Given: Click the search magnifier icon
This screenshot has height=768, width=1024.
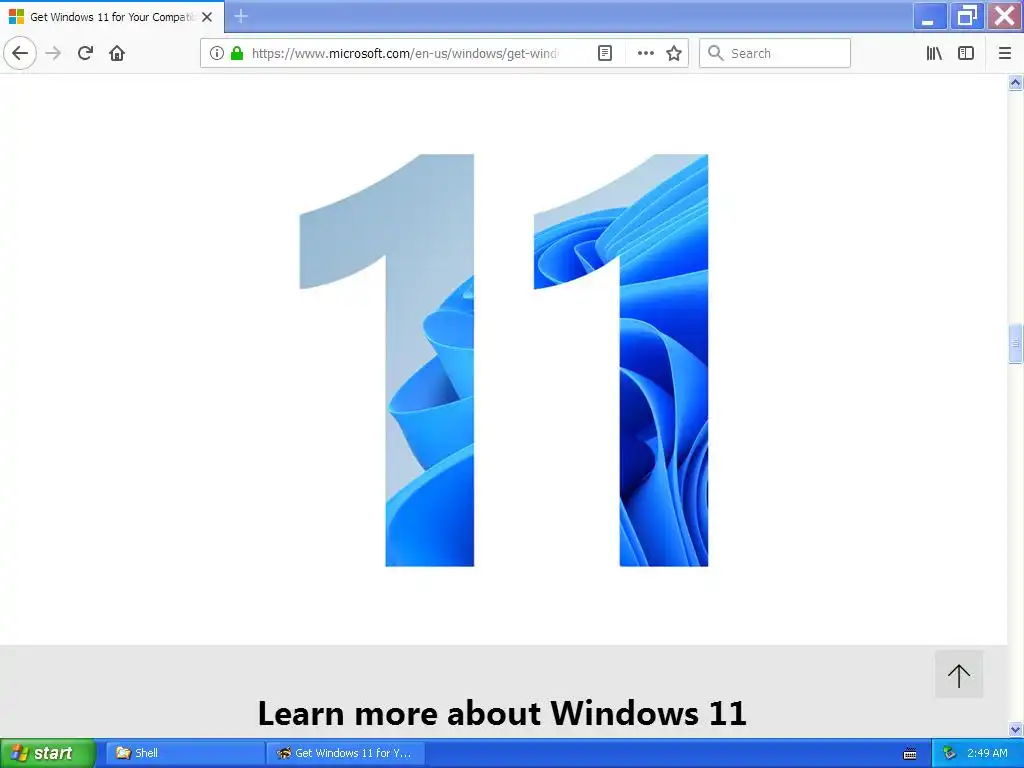Looking at the screenshot, I should click(x=716, y=53).
